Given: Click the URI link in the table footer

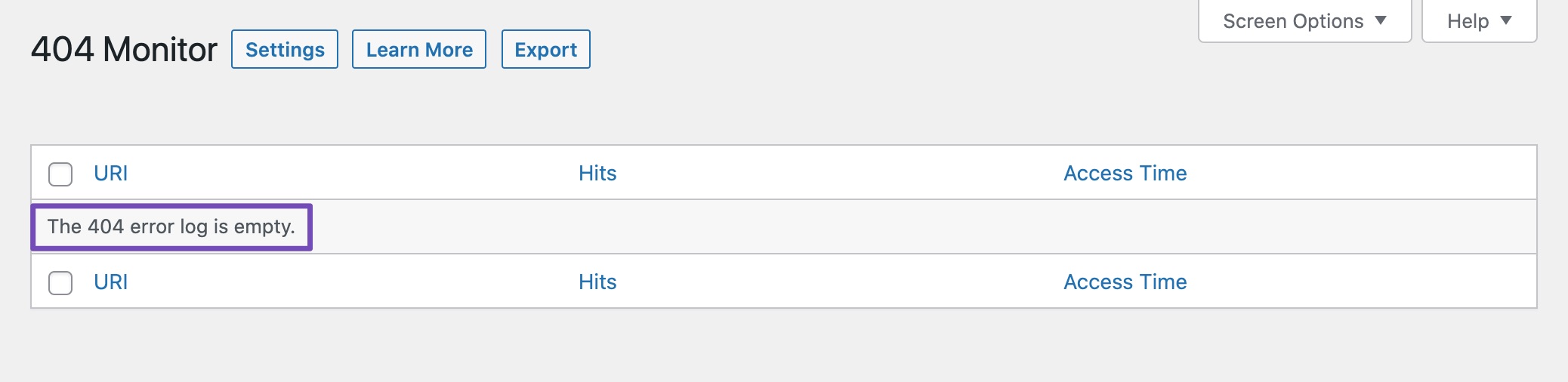Looking at the screenshot, I should click(111, 282).
